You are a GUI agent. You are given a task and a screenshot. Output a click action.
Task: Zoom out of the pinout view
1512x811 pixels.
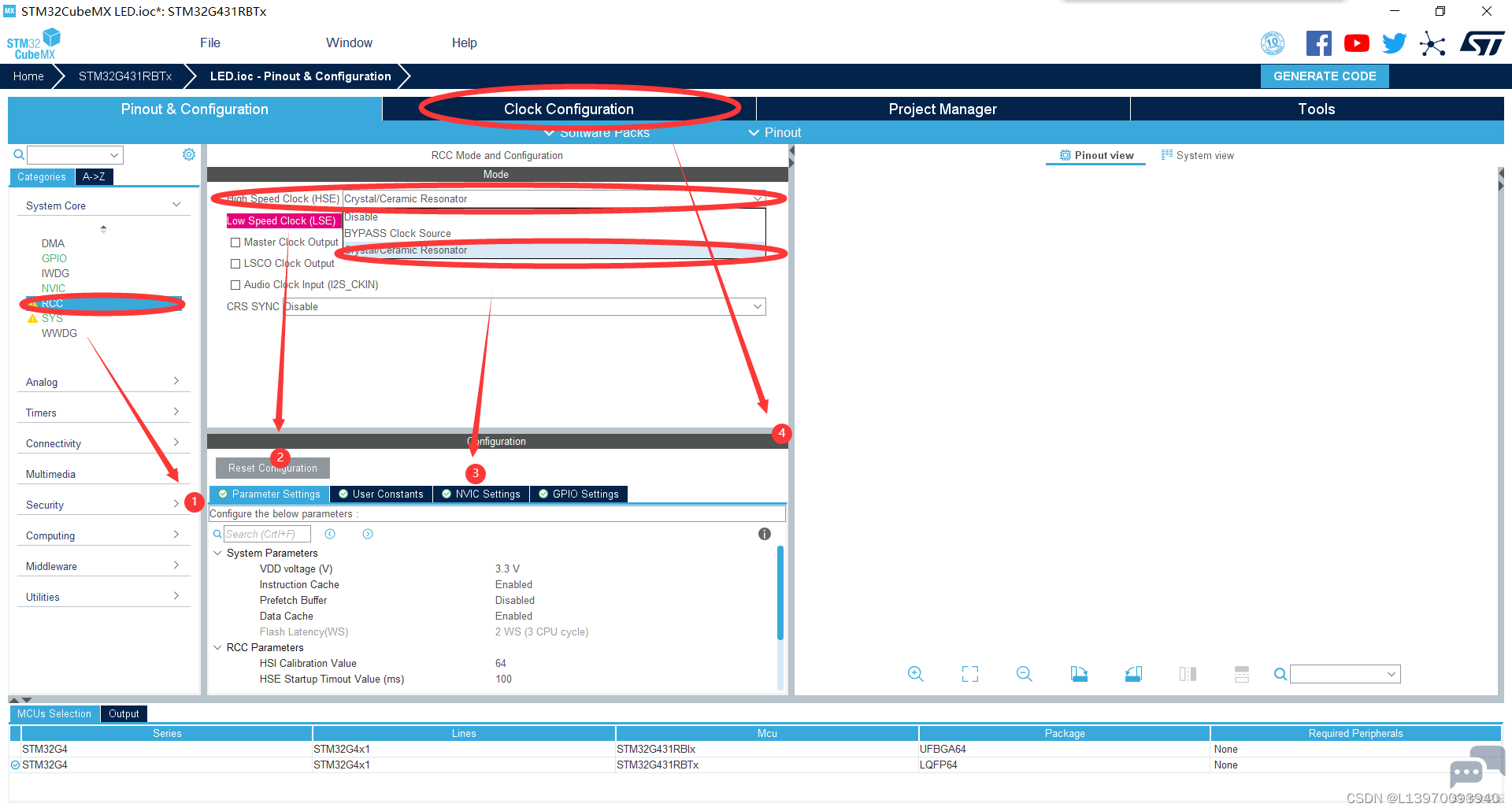click(1025, 674)
